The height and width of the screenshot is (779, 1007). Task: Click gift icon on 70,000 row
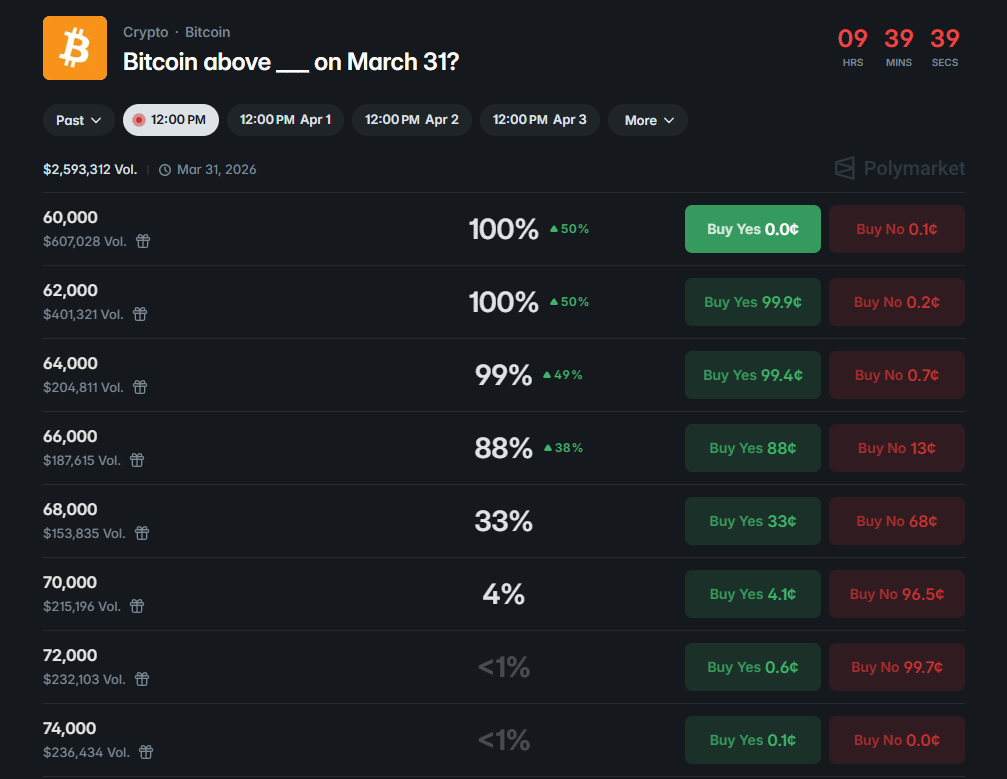point(137,606)
